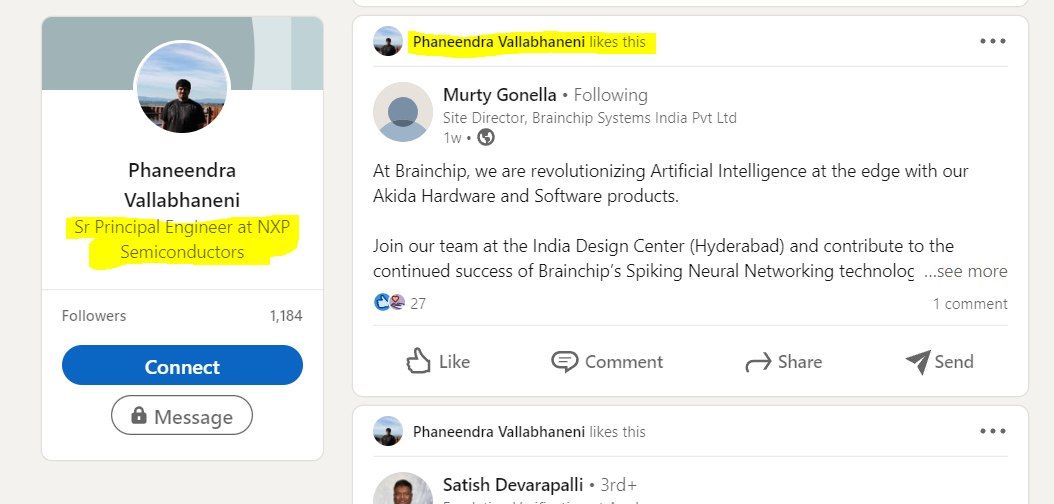Click the lock icon on Message button
This screenshot has width=1054, height=504.
[x=139, y=416]
